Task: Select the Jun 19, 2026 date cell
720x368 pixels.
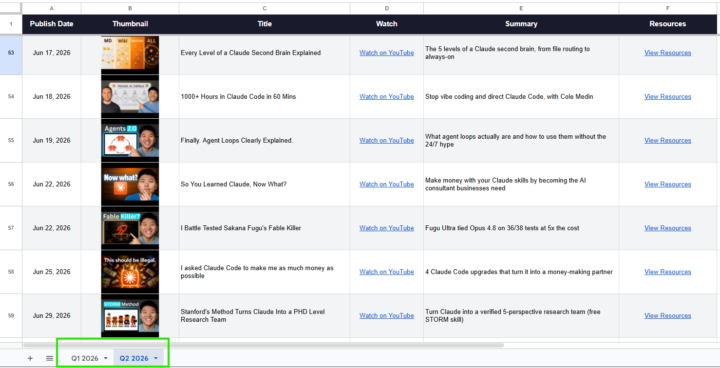Action: coord(51,141)
